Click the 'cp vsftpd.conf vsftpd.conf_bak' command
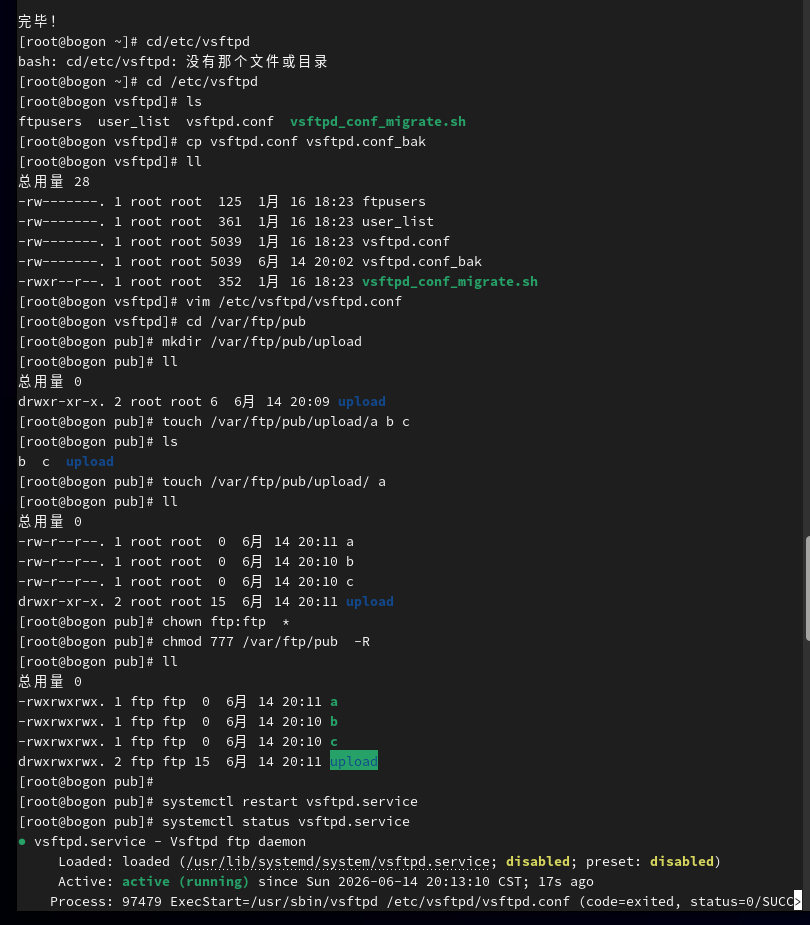Image resolution: width=810 pixels, height=925 pixels. (x=306, y=142)
